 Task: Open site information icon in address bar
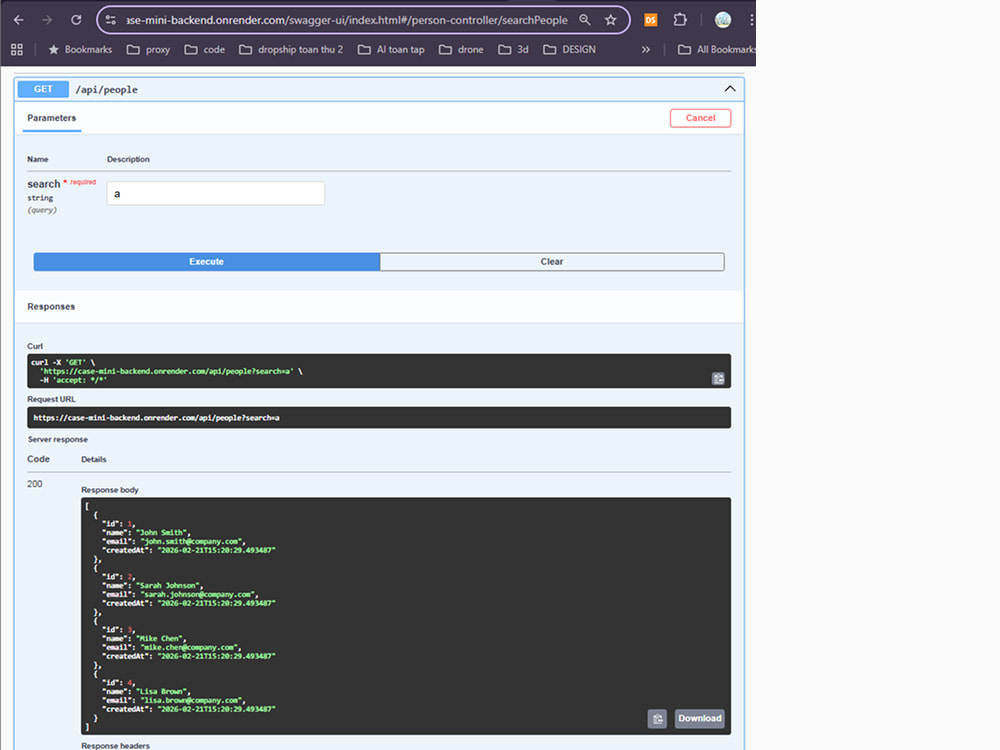(x=110, y=20)
